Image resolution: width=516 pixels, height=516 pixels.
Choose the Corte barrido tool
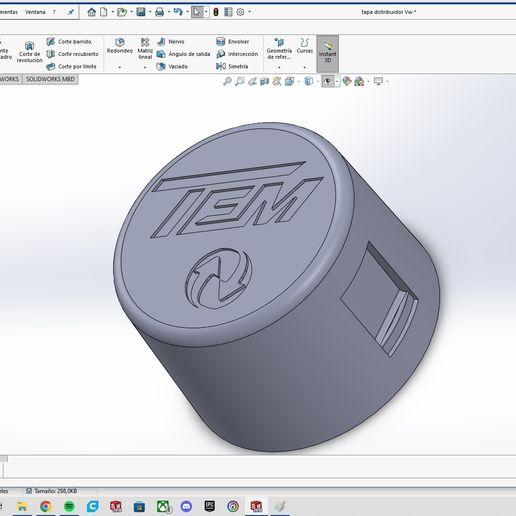[69, 42]
